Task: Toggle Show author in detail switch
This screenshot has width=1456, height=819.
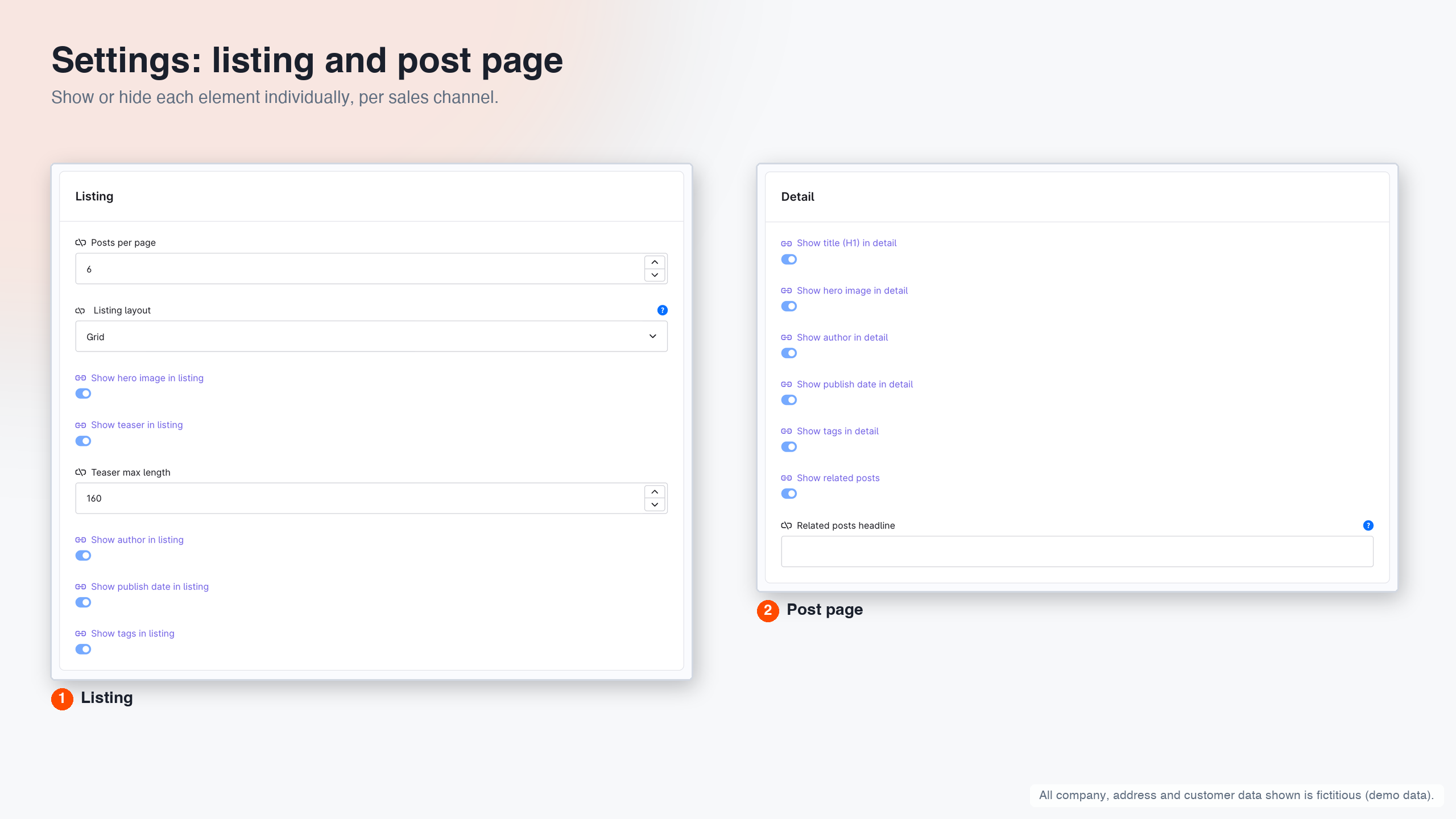Action: (789, 353)
